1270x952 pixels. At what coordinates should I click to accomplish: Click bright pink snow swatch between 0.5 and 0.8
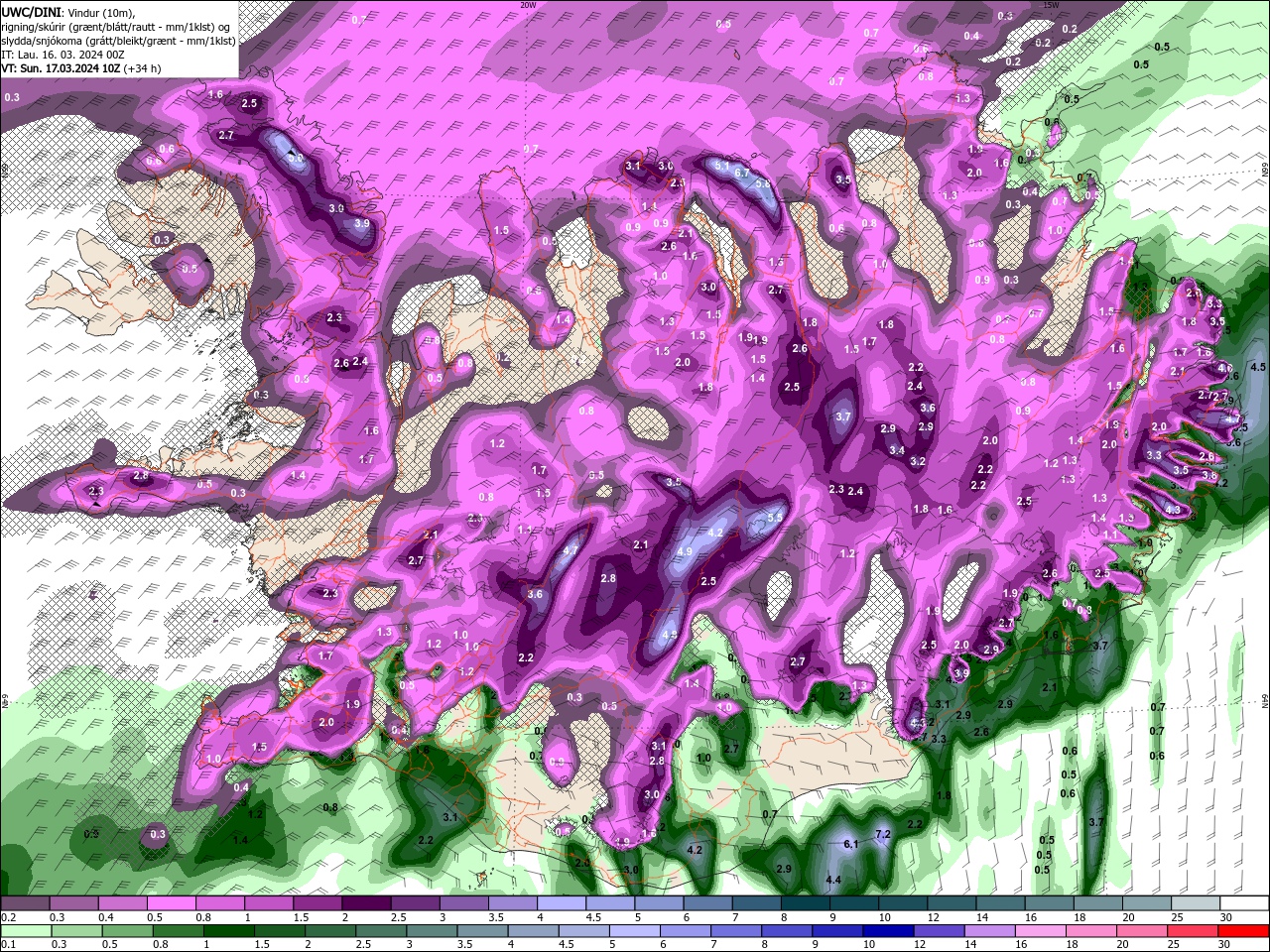tap(171, 903)
